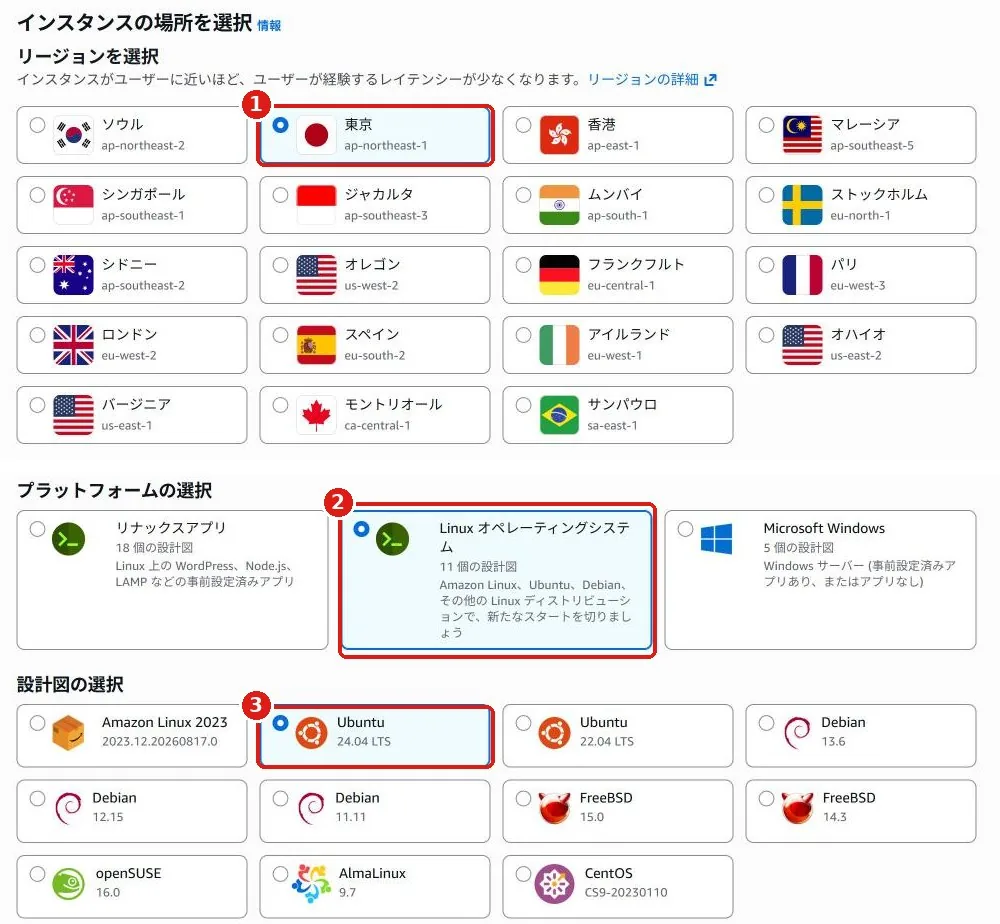
Task: Click the UK flag for London
Action: coord(73,345)
